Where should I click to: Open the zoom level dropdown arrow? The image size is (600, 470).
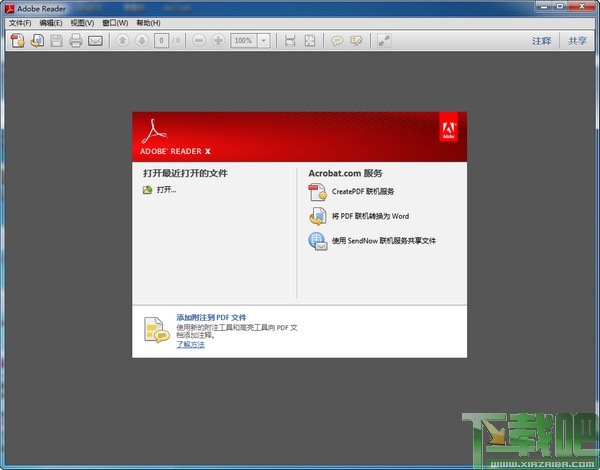pos(264,40)
